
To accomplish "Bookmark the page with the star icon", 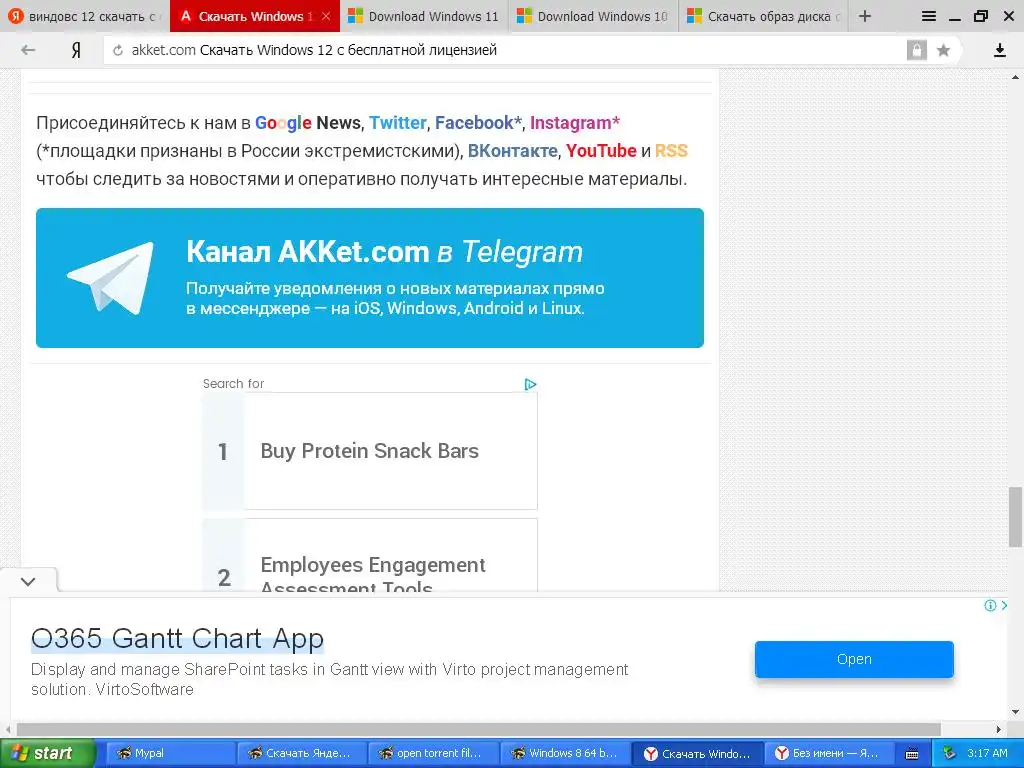I will (x=943, y=50).
